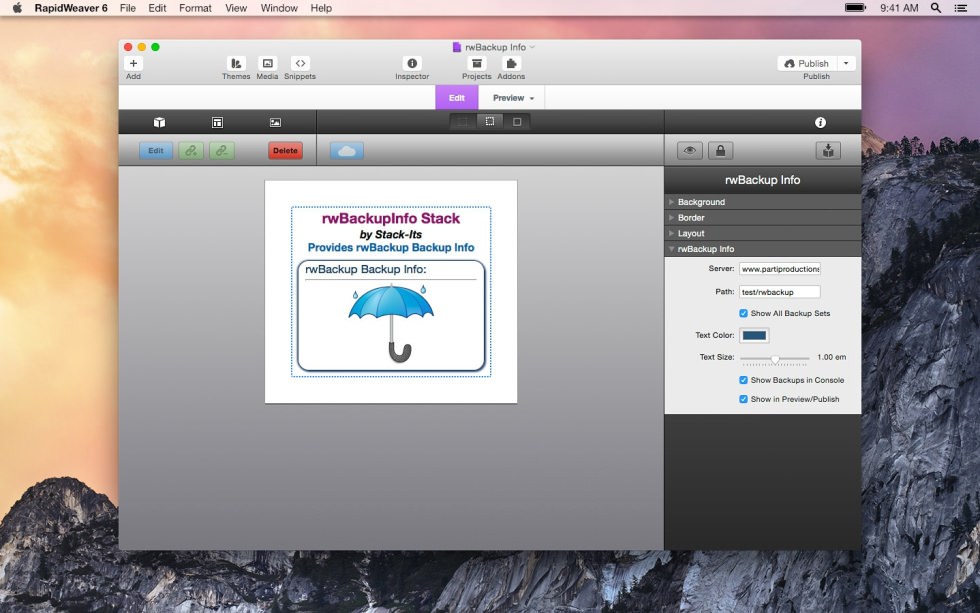The image size is (980, 613).
Task: Open the Apple menu
Action: click(18, 8)
